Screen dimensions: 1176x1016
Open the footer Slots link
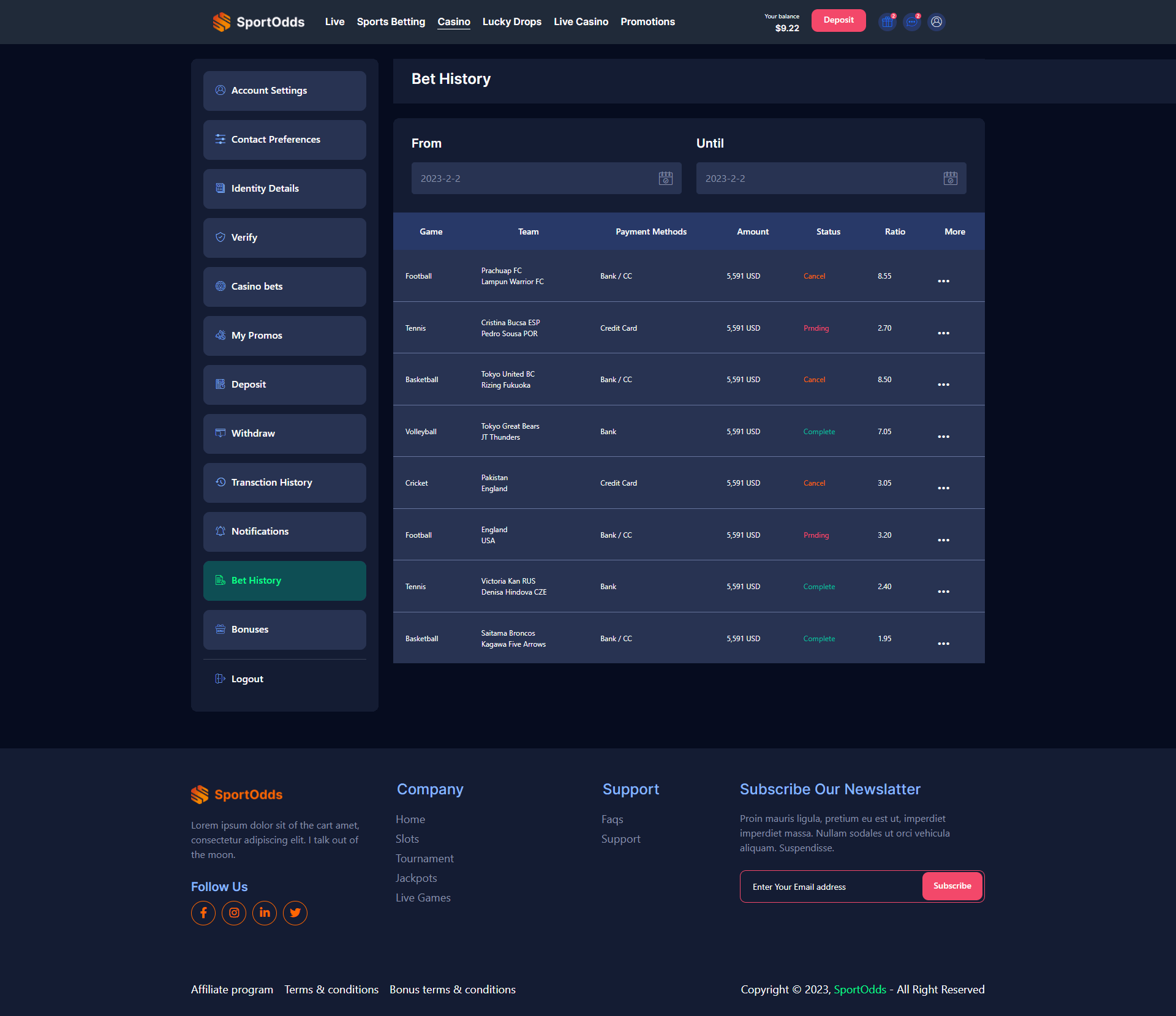[407, 839]
